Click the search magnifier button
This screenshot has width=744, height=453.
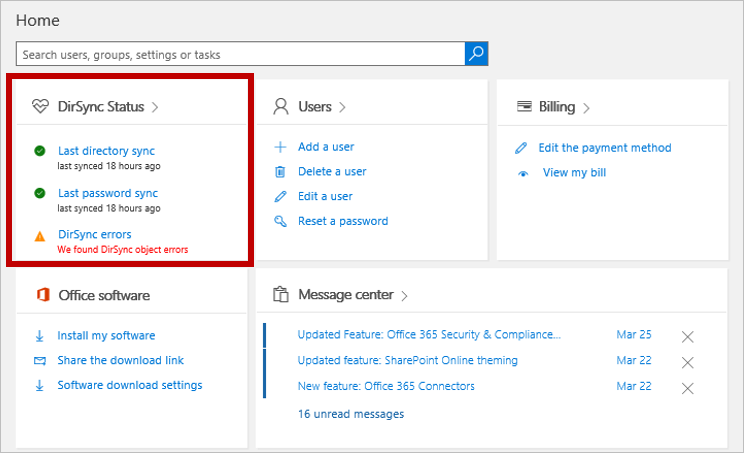476,54
